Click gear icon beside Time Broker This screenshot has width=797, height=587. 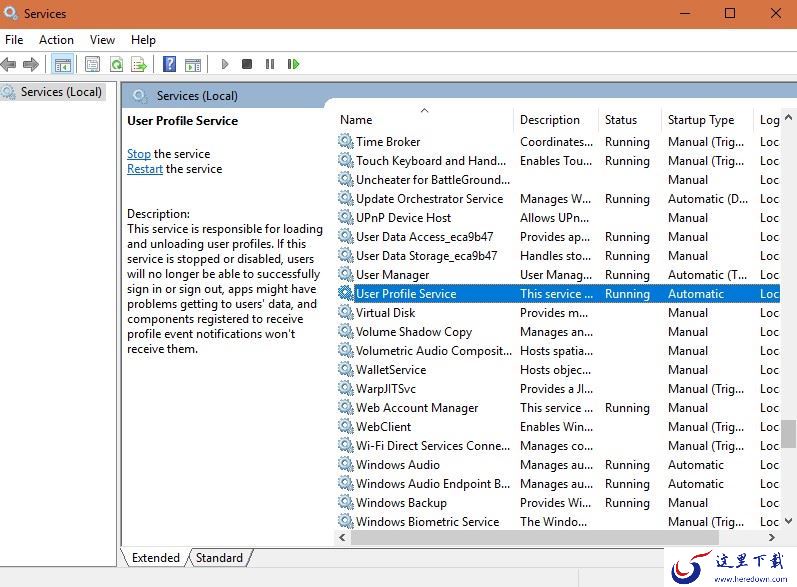[x=346, y=141]
